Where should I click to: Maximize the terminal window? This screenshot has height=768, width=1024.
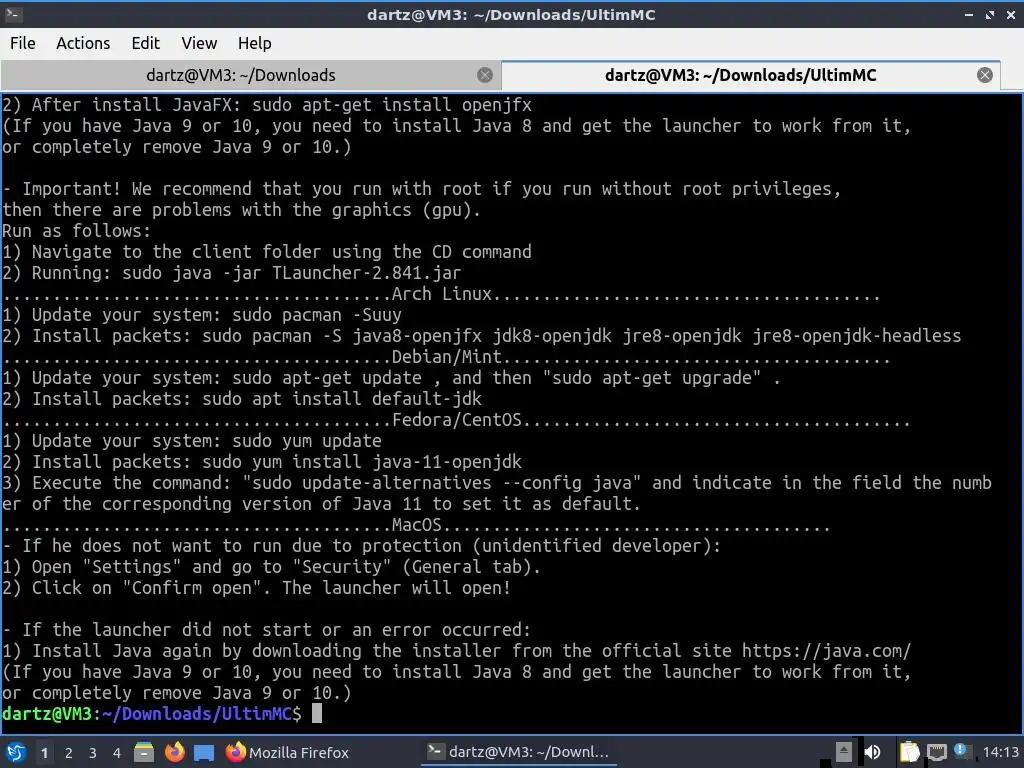(990, 14)
